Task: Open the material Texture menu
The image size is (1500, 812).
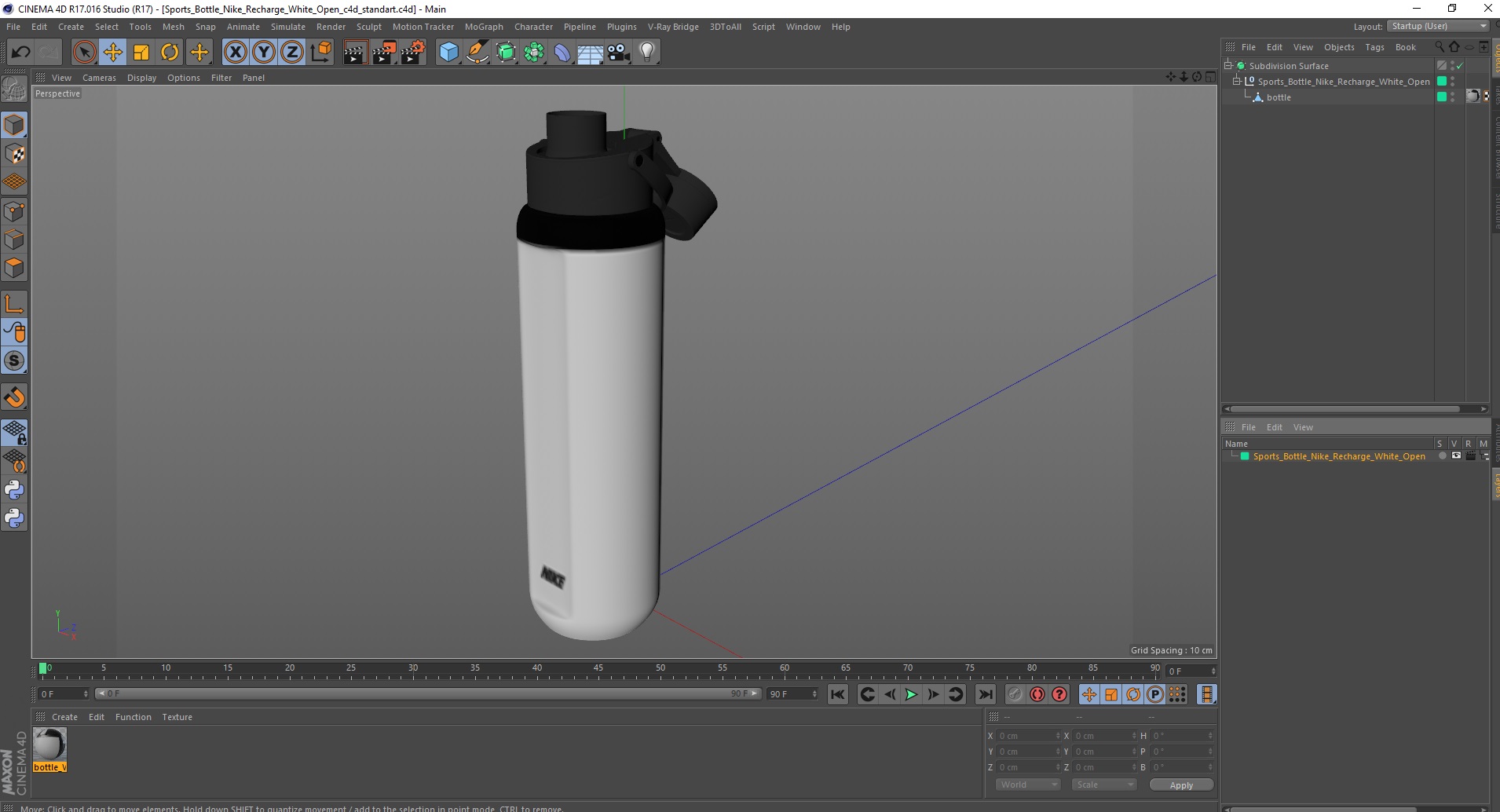Action: (x=177, y=717)
